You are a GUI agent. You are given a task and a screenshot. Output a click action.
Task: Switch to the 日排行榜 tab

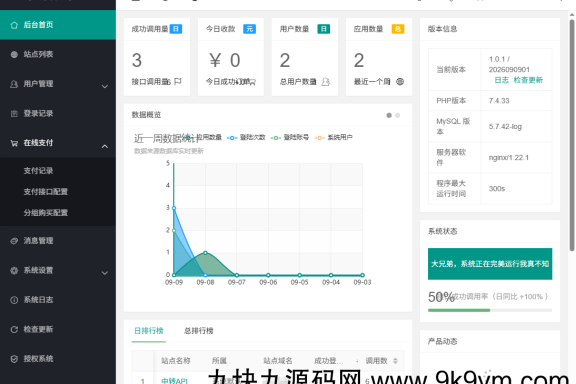[x=148, y=331]
